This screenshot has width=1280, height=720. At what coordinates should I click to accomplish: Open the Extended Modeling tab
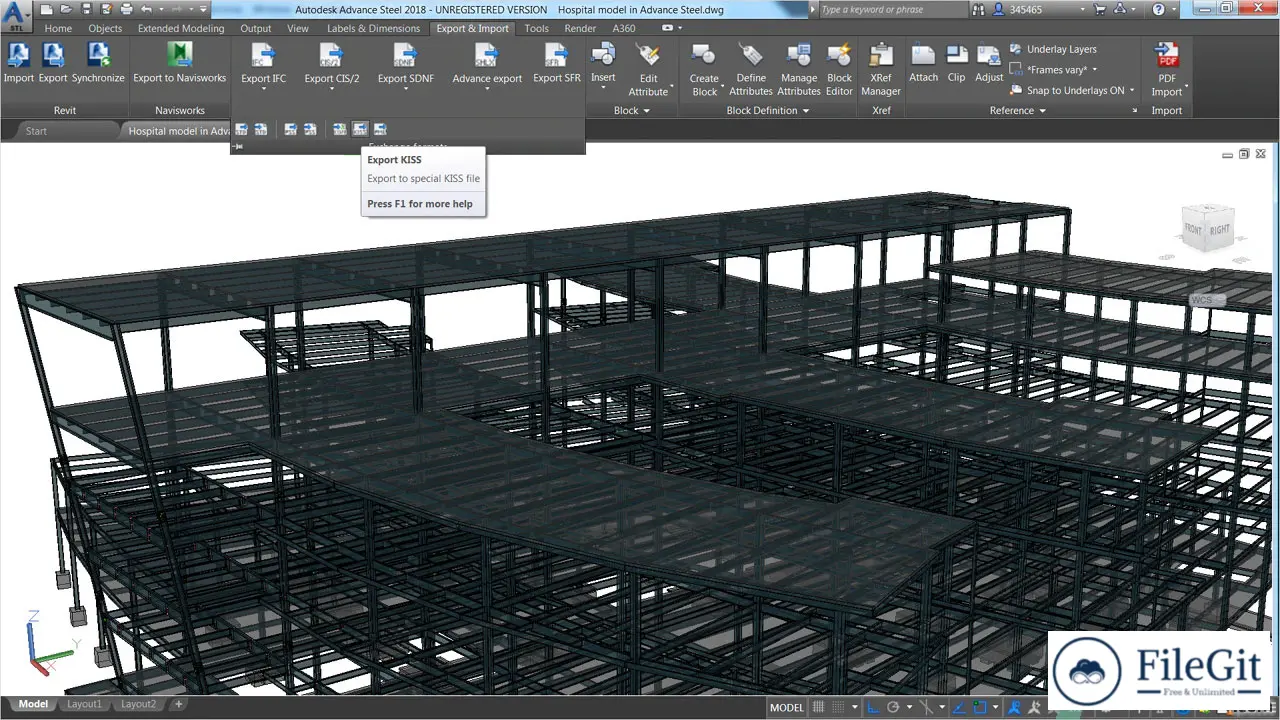[181, 28]
